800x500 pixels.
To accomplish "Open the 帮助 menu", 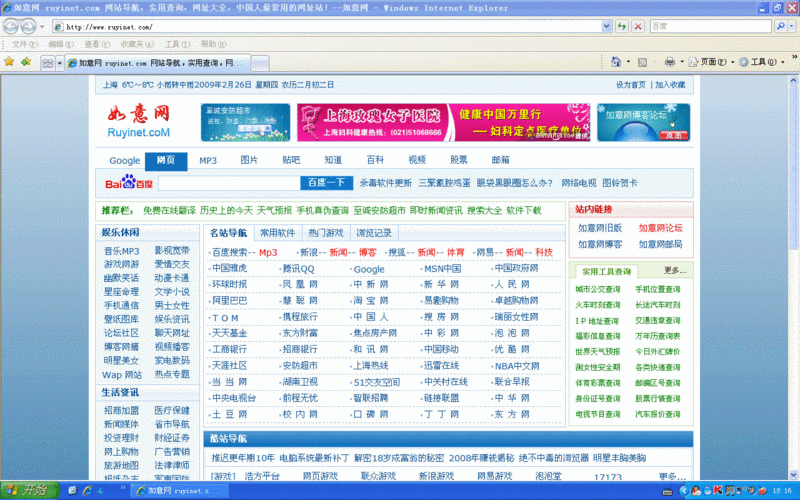I will point(213,44).
